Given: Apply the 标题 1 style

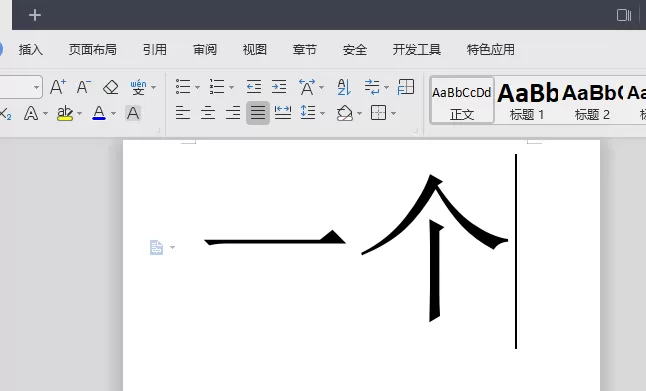Looking at the screenshot, I should pyautogui.click(x=527, y=101).
